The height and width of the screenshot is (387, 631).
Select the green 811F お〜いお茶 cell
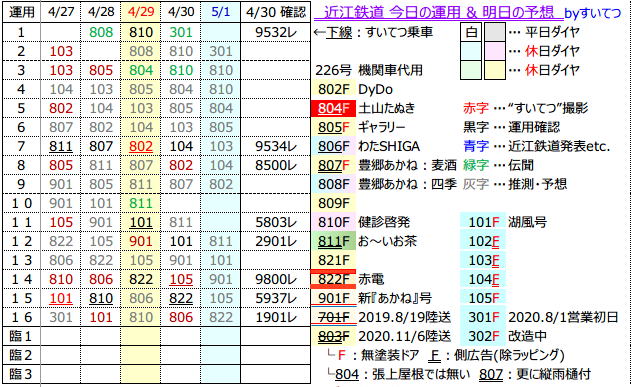(x=333, y=241)
